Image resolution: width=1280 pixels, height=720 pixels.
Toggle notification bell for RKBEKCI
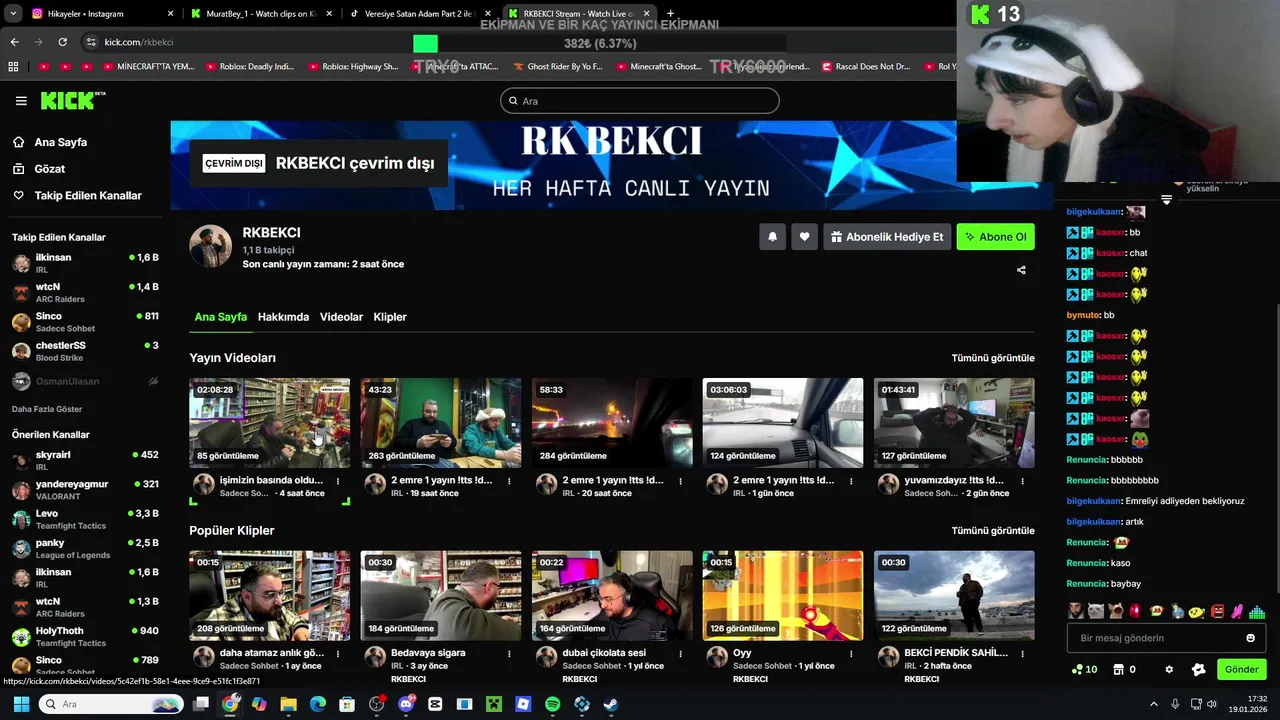click(x=772, y=237)
